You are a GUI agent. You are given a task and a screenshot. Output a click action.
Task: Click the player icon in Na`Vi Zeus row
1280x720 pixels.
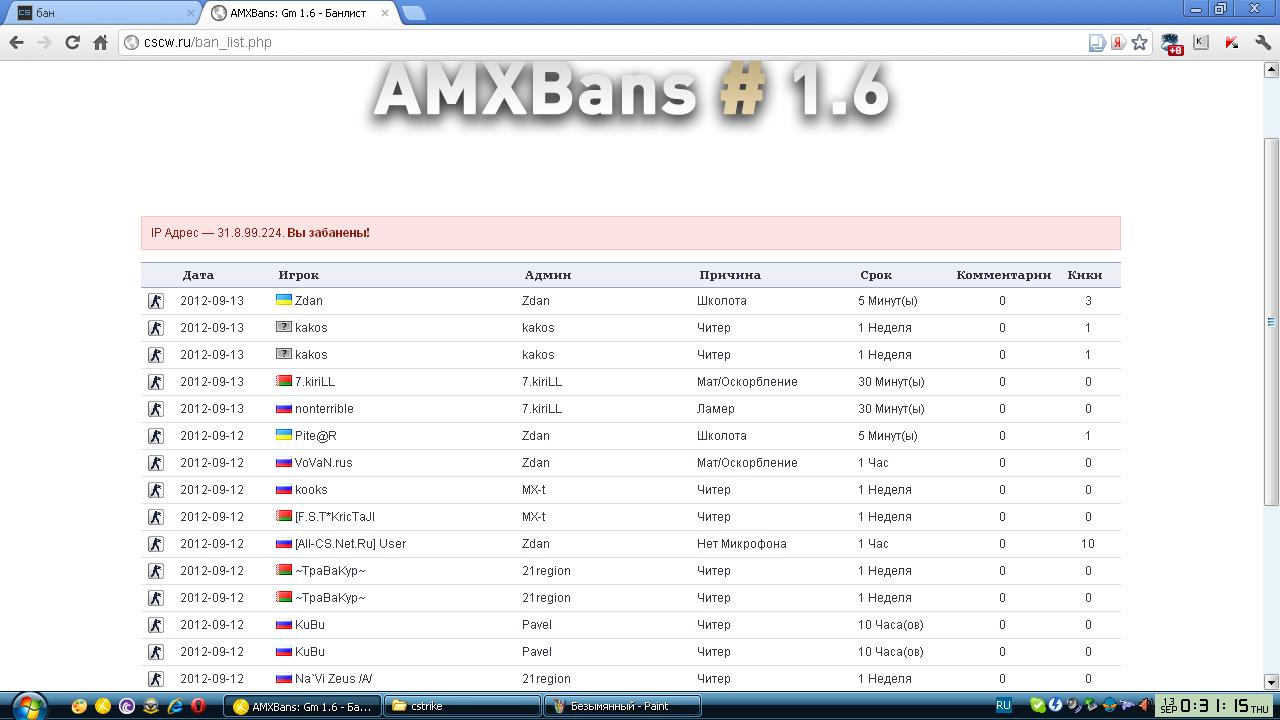click(155, 678)
